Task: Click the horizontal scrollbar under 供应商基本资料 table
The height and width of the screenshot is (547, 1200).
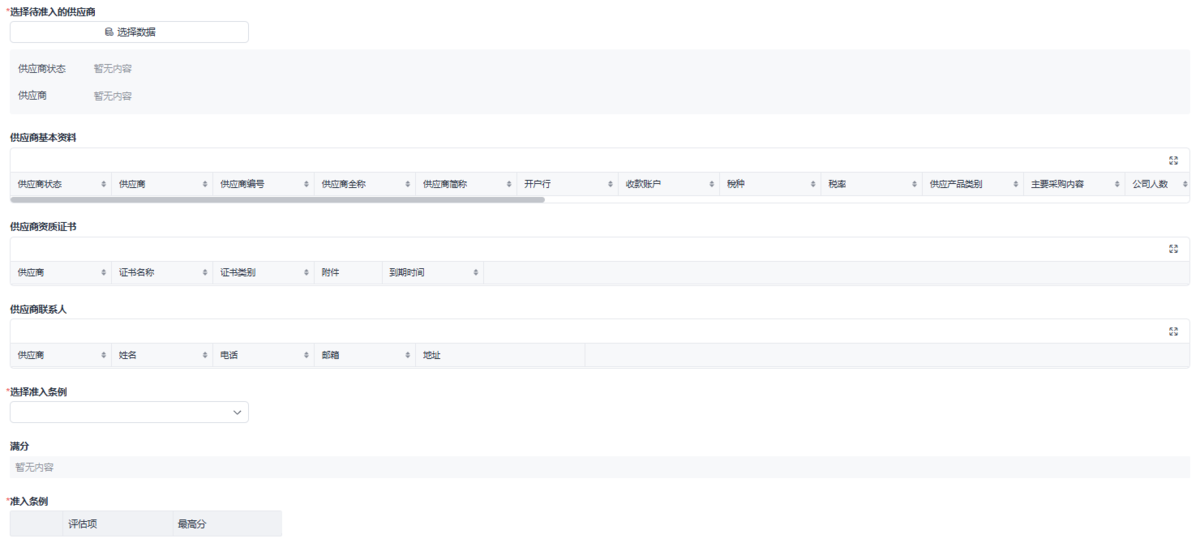Action: click(278, 200)
